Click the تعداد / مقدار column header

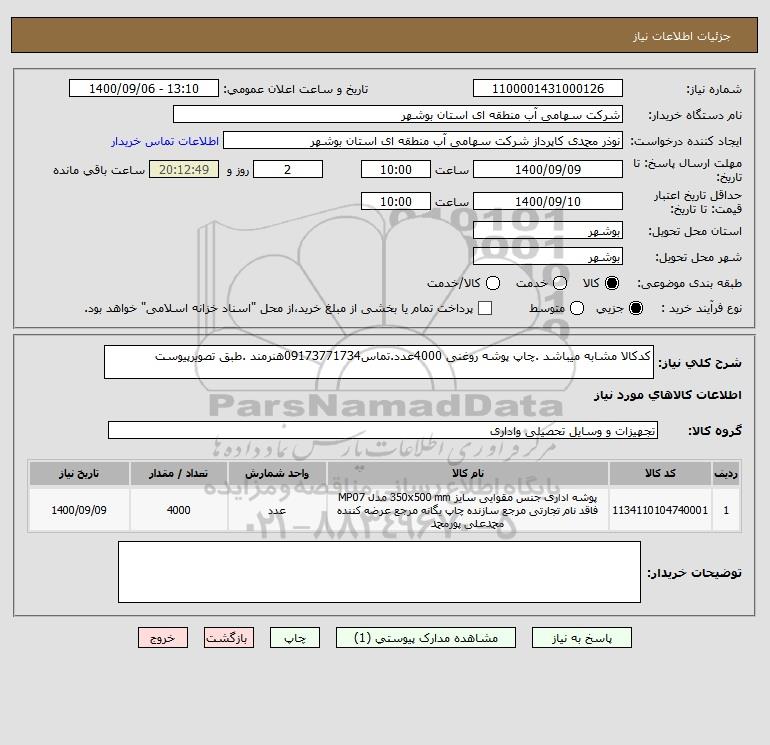[x=178, y=473]
